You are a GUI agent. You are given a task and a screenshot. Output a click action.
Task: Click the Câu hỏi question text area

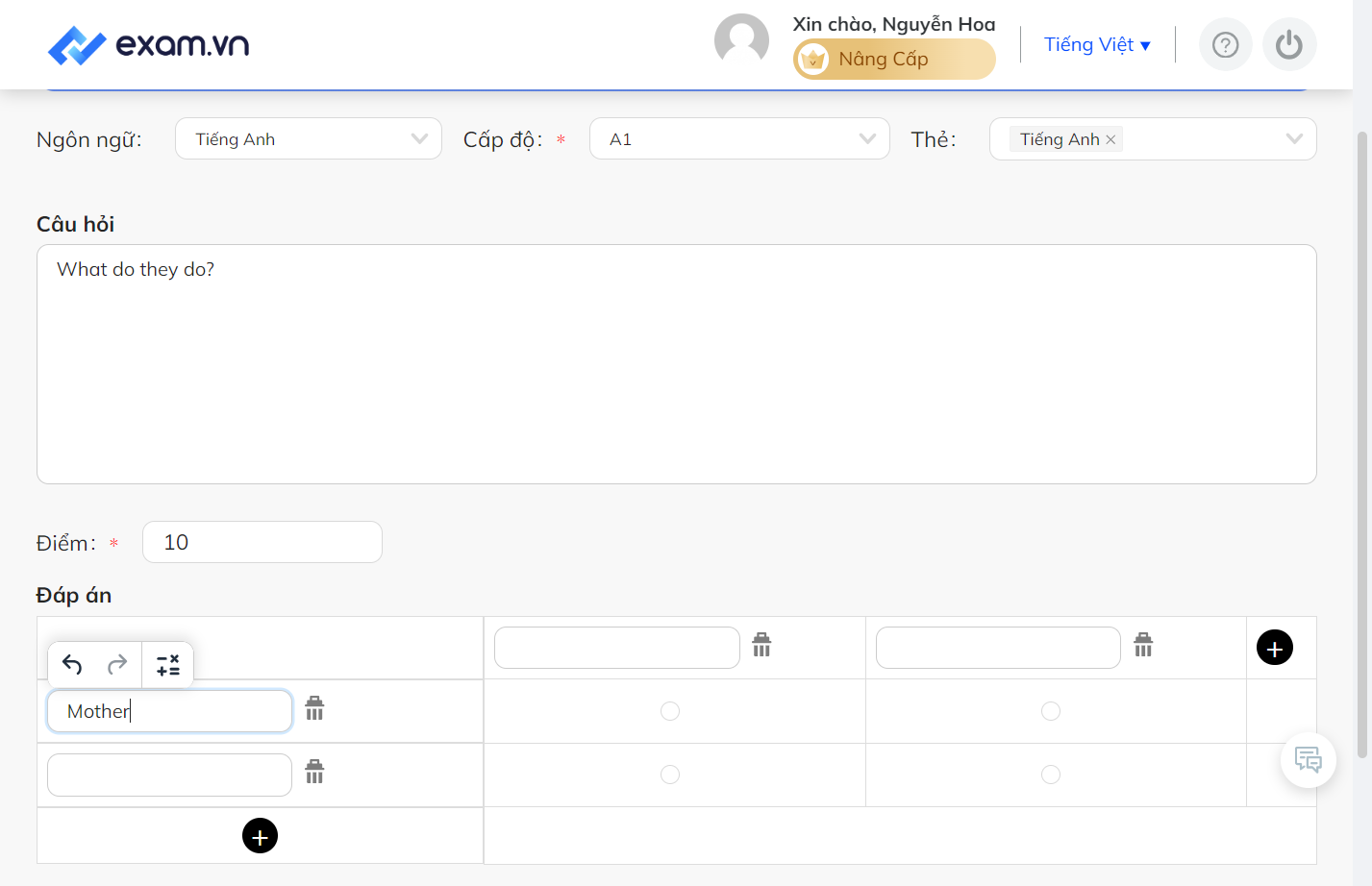677,364
